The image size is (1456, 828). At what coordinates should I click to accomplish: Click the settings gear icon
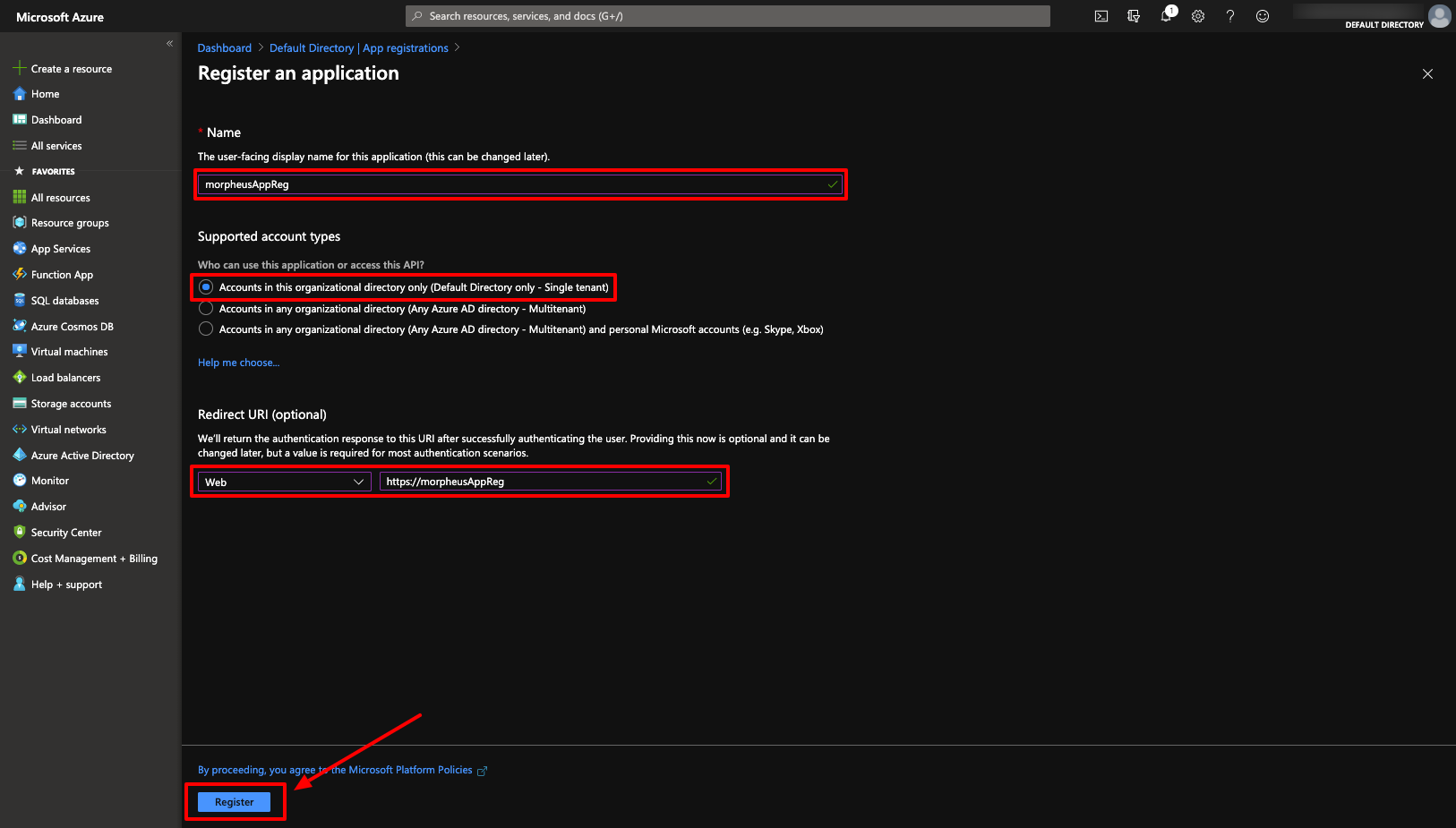tap(1198, 15)
